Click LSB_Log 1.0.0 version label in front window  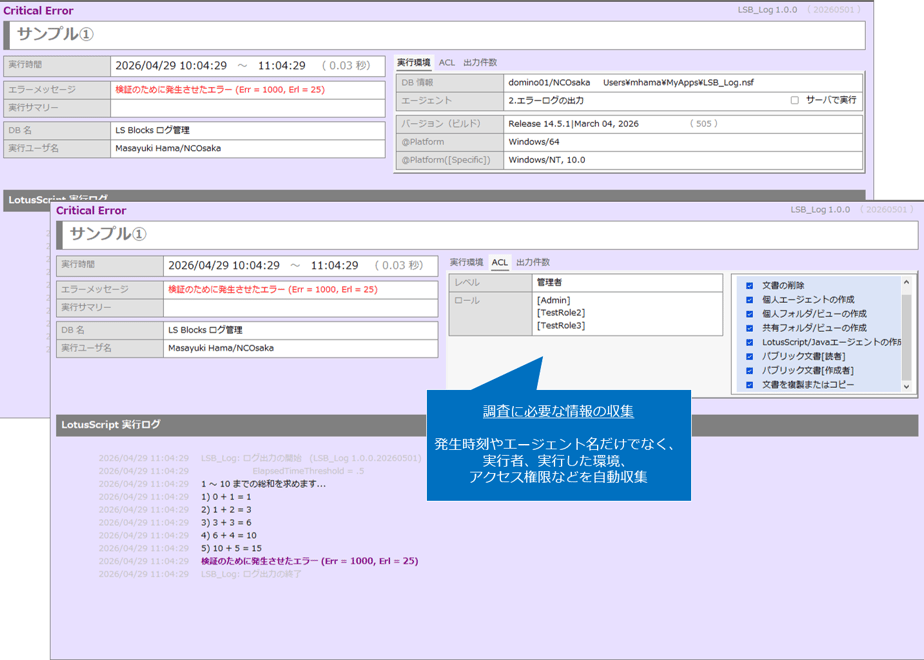click(x=820, y=210)
